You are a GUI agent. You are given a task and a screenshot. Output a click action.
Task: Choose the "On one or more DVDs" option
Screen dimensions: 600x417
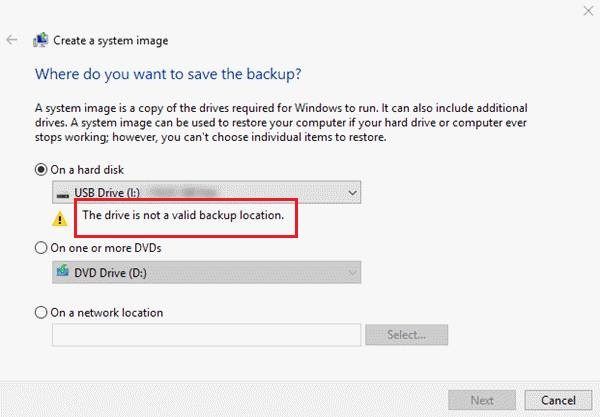[41, 247]
